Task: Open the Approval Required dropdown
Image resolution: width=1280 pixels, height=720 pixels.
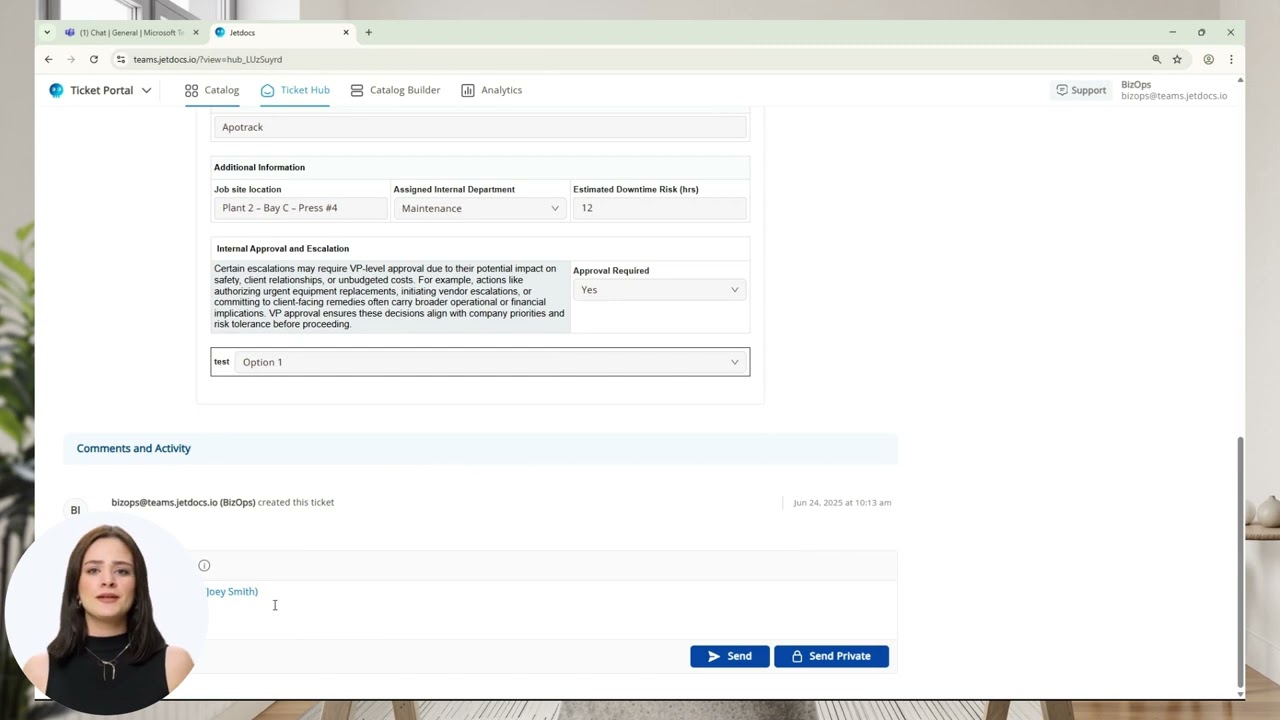Action: [x=660, y=290]
